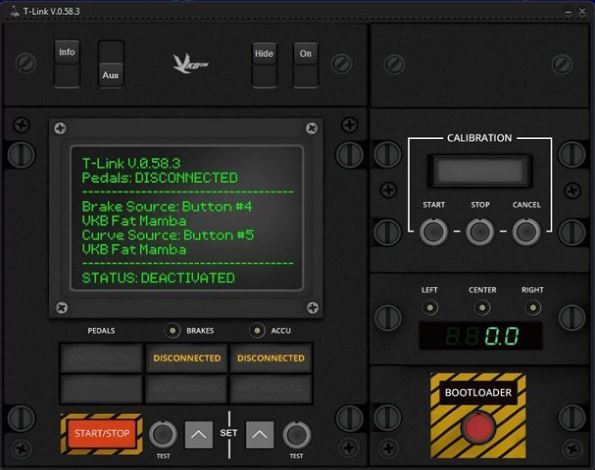The image size is (595, 470).
Task: Click 'T-Link V.0.58.3' line on green display
Action: tap(131, 163)
